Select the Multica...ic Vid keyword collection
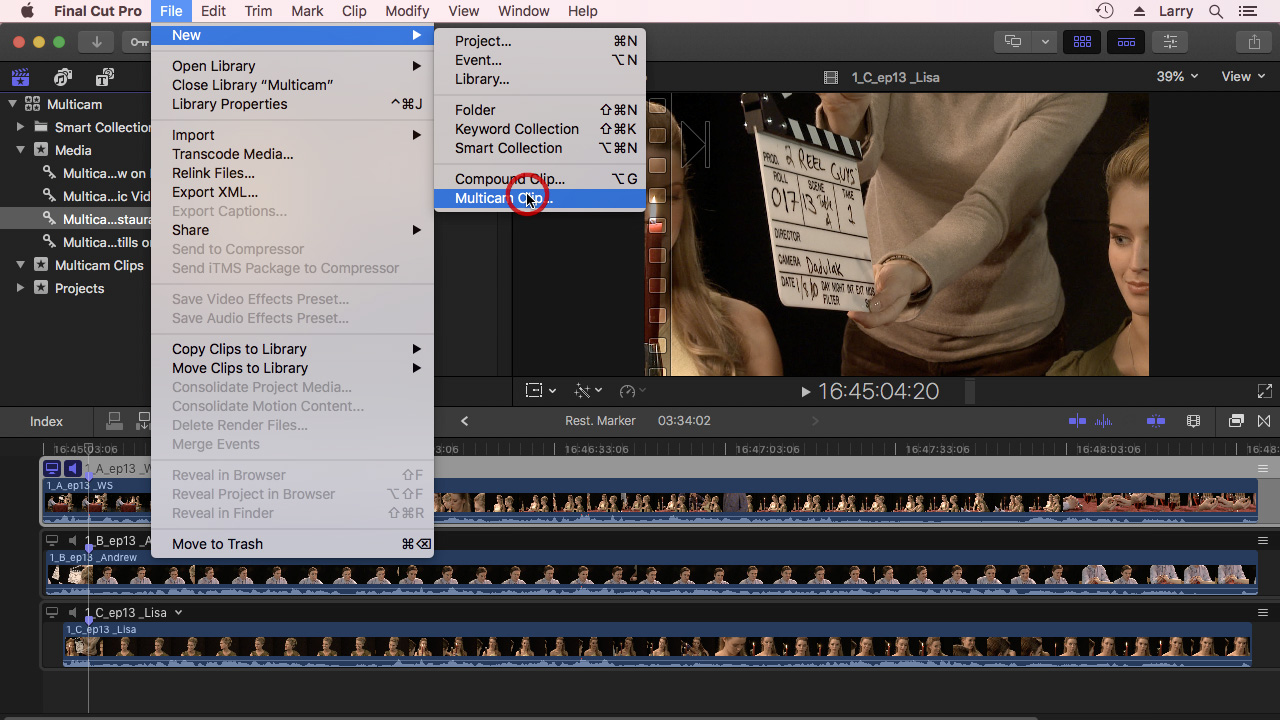Screen dimensions: 1280x720 [106, 196]
